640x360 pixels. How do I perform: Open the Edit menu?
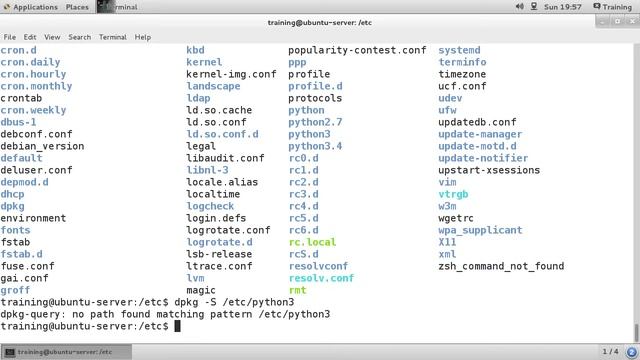point(30,37)
